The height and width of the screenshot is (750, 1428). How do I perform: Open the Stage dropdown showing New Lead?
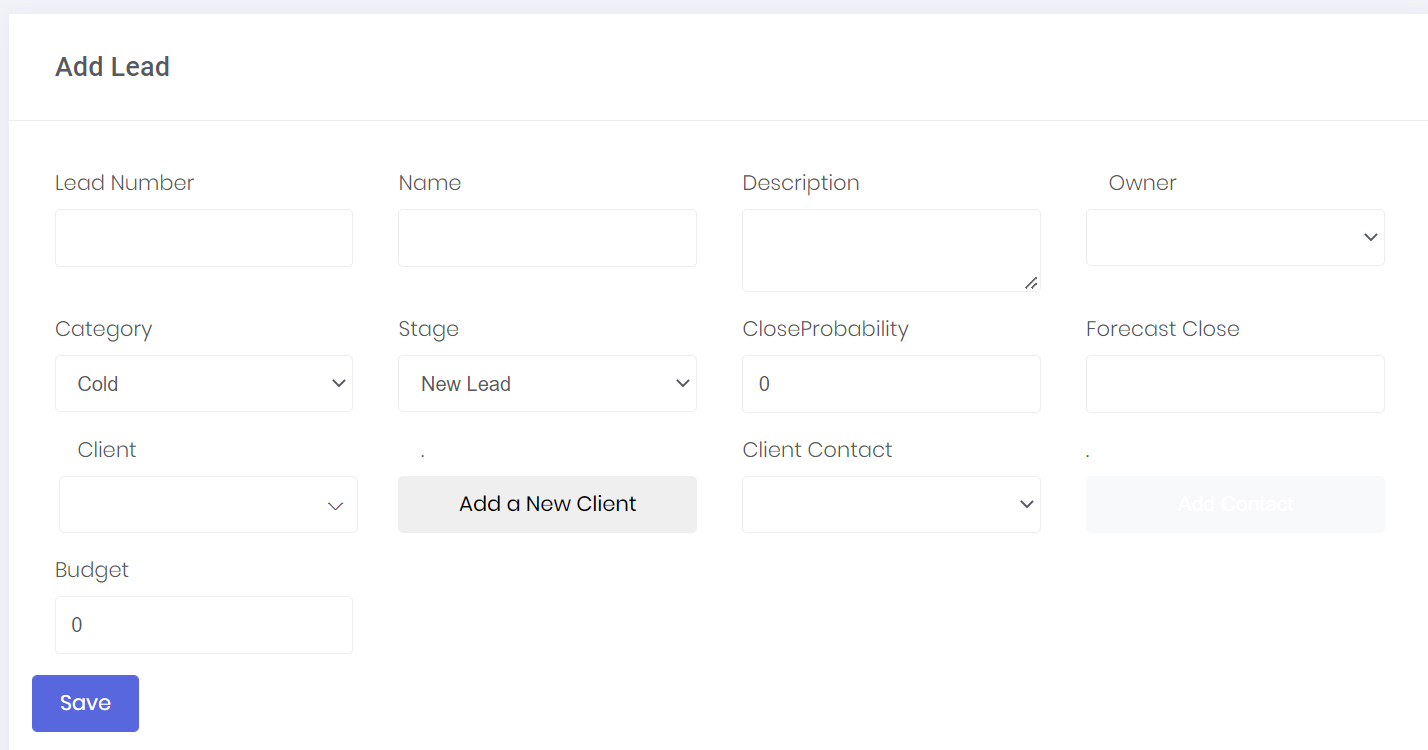point(547,383)
